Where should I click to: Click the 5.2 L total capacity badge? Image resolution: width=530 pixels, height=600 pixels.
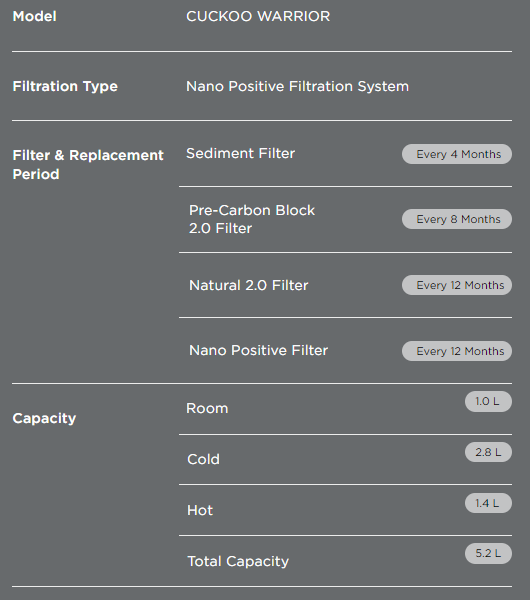[488, 553]
